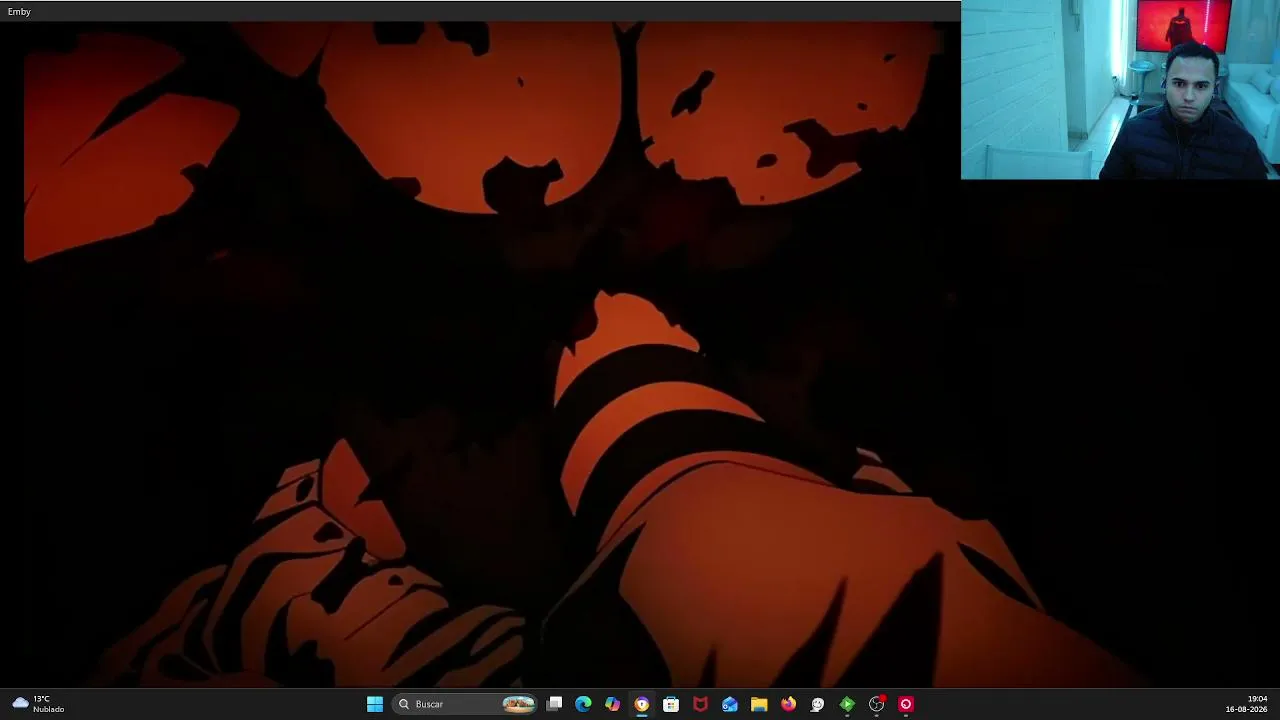Launch Firefox from the taskbar
1280x720 pixels.
click(789, 704)
